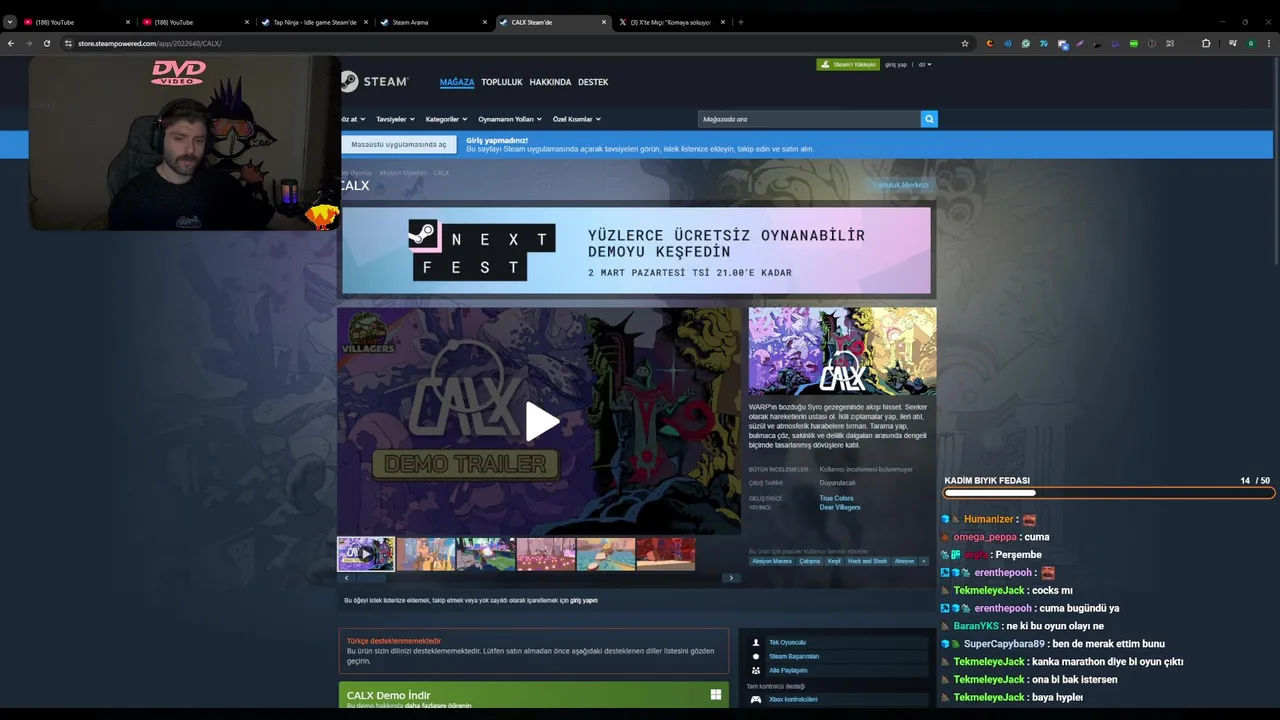Click the thumbnail strip left arrow
This screenshot has width=1280, height=720.
point(347,578)
